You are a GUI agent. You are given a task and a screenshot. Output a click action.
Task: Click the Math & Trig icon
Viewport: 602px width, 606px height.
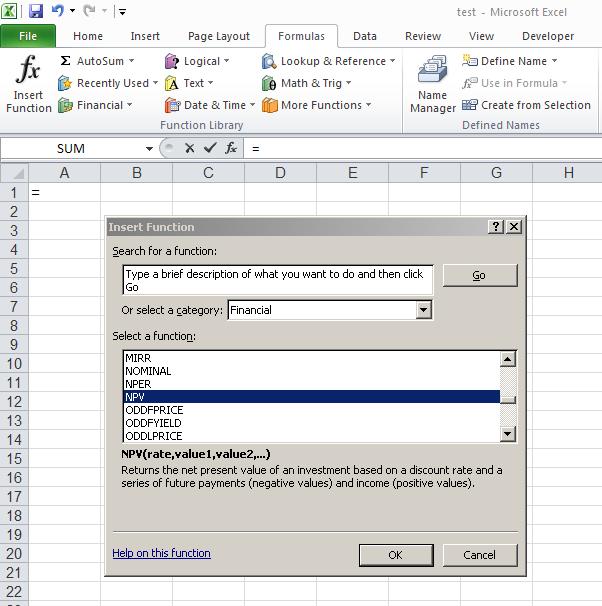[269, 83]
